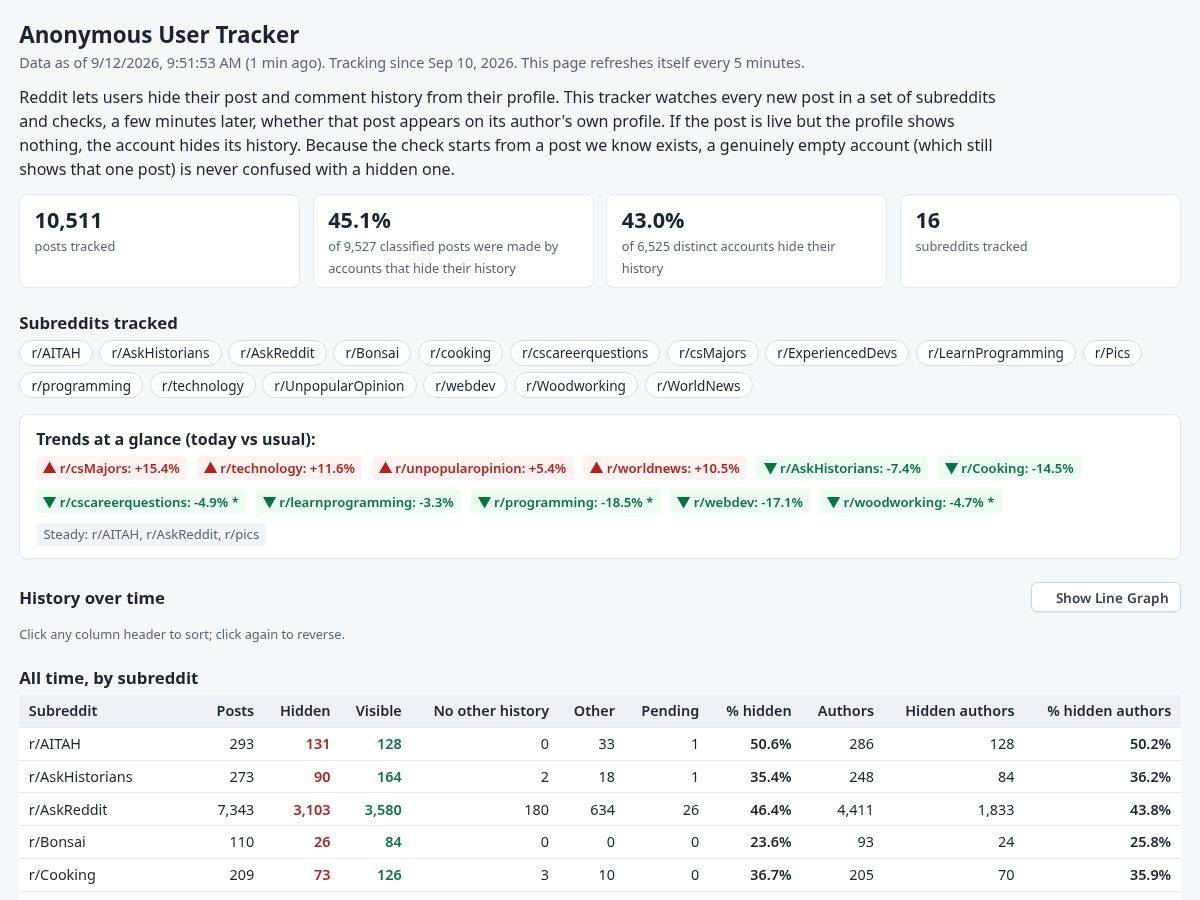Image resolution: width=1200 pixels, height=900 pixels.
Task: Click the r/learnprogramming -3.3% trend badge
Action: 359,502
